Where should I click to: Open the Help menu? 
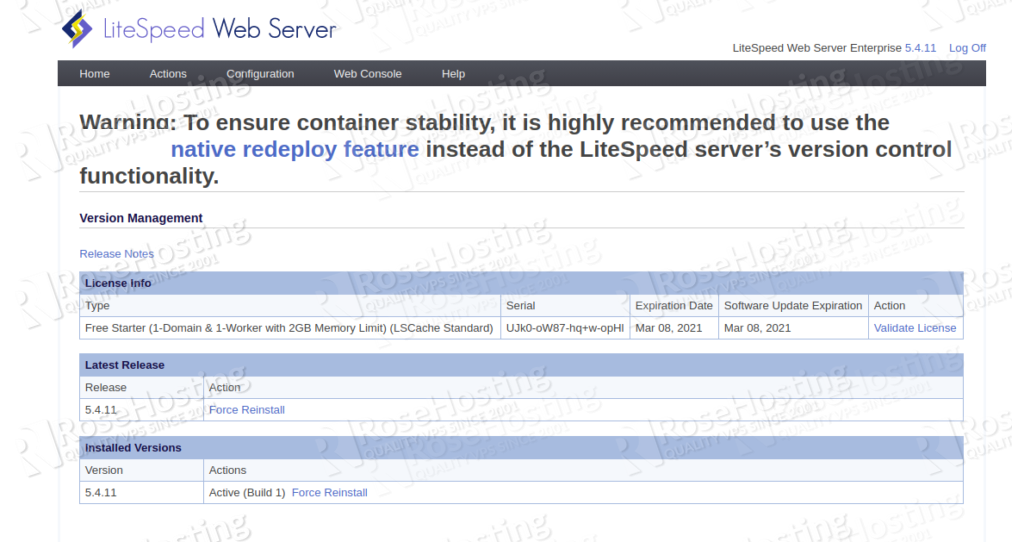pos(453,74)
